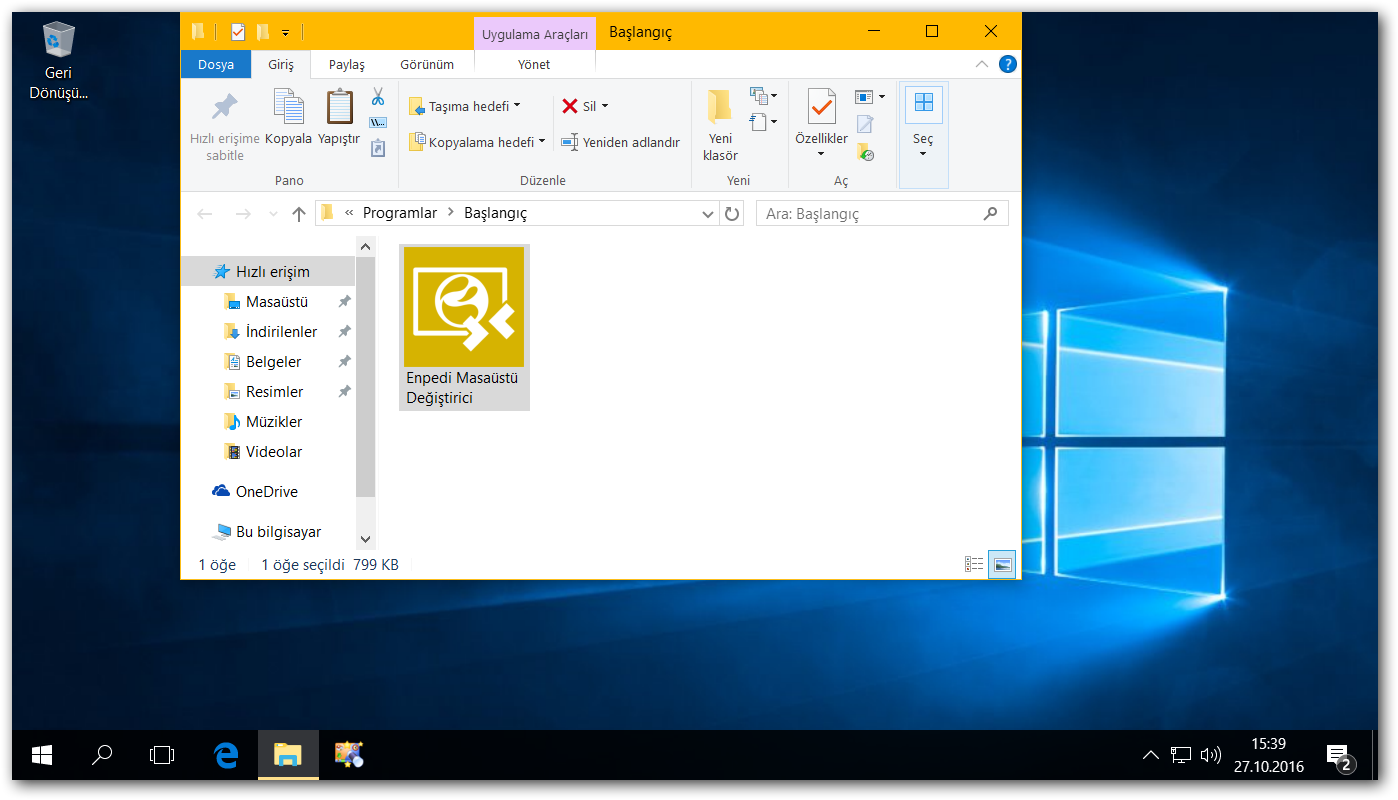The width and height of the screenshot is (1398, 800).
Task: Show hidden tray icons chevron
Action: point(1151,755)
